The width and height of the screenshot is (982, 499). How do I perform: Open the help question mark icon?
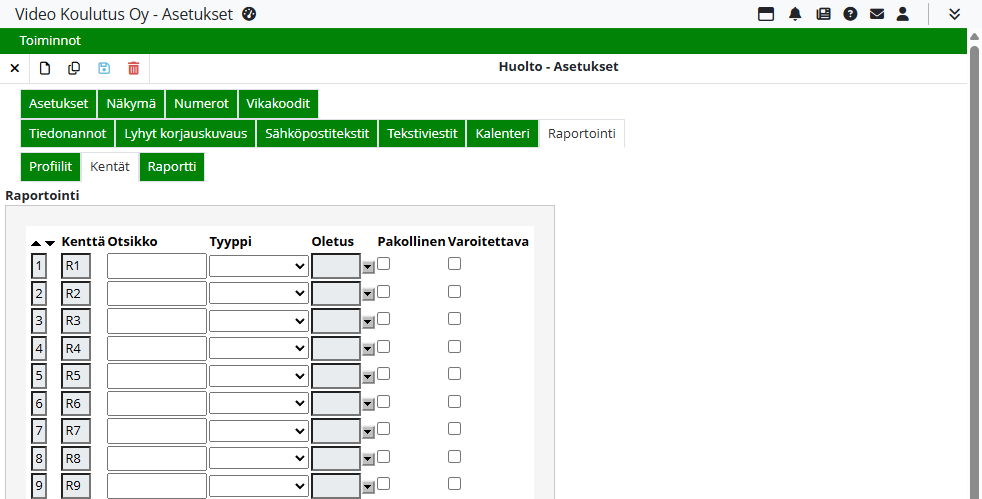point(850,14)
